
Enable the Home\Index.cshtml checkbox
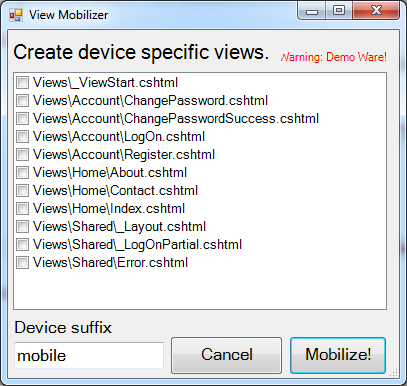click(x=23, y=208)
